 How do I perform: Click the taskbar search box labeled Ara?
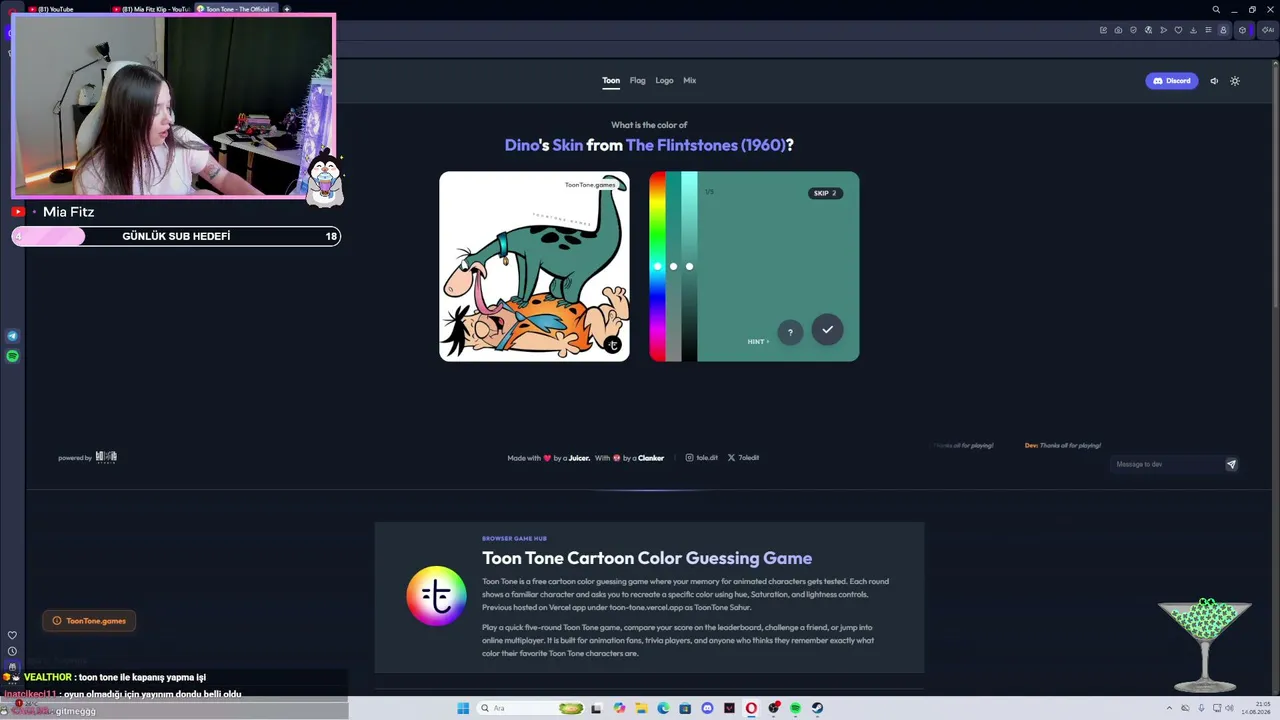coord(531,708)
